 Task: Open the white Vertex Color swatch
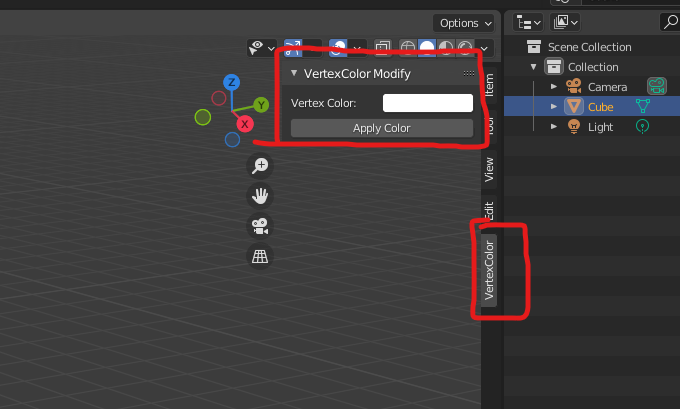(x=428, y=103)
